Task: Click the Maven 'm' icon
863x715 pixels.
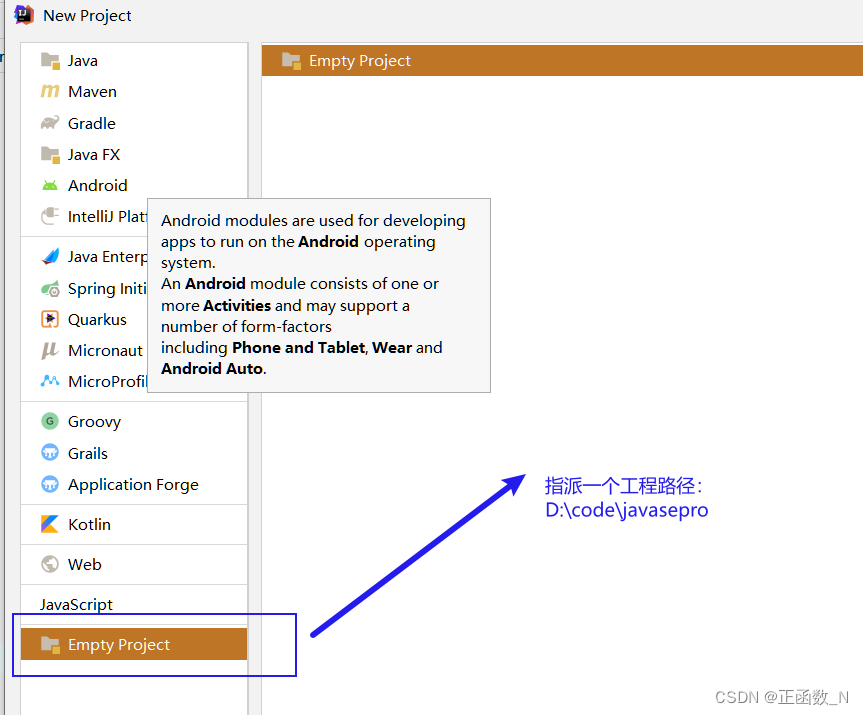Action: coord(50,91)
